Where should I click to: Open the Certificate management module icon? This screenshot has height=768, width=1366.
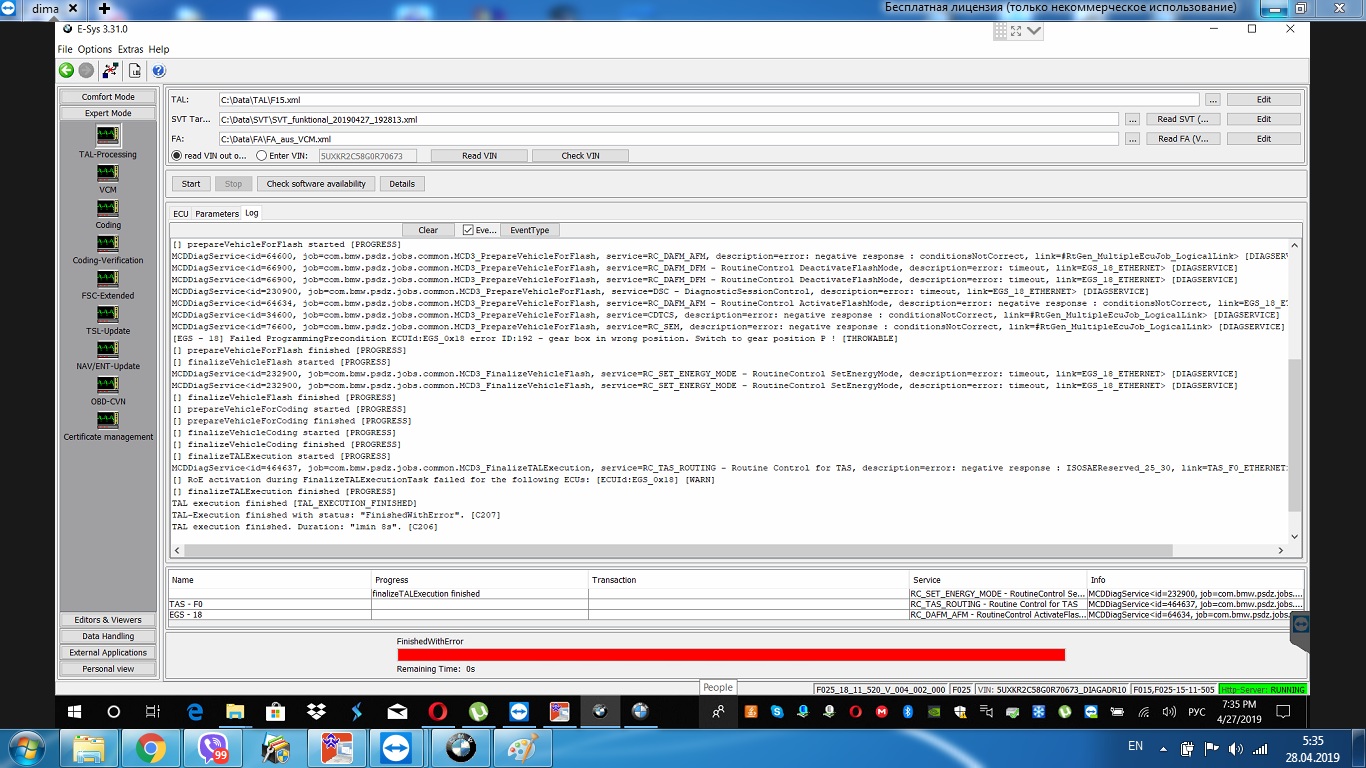coord(108,420)
